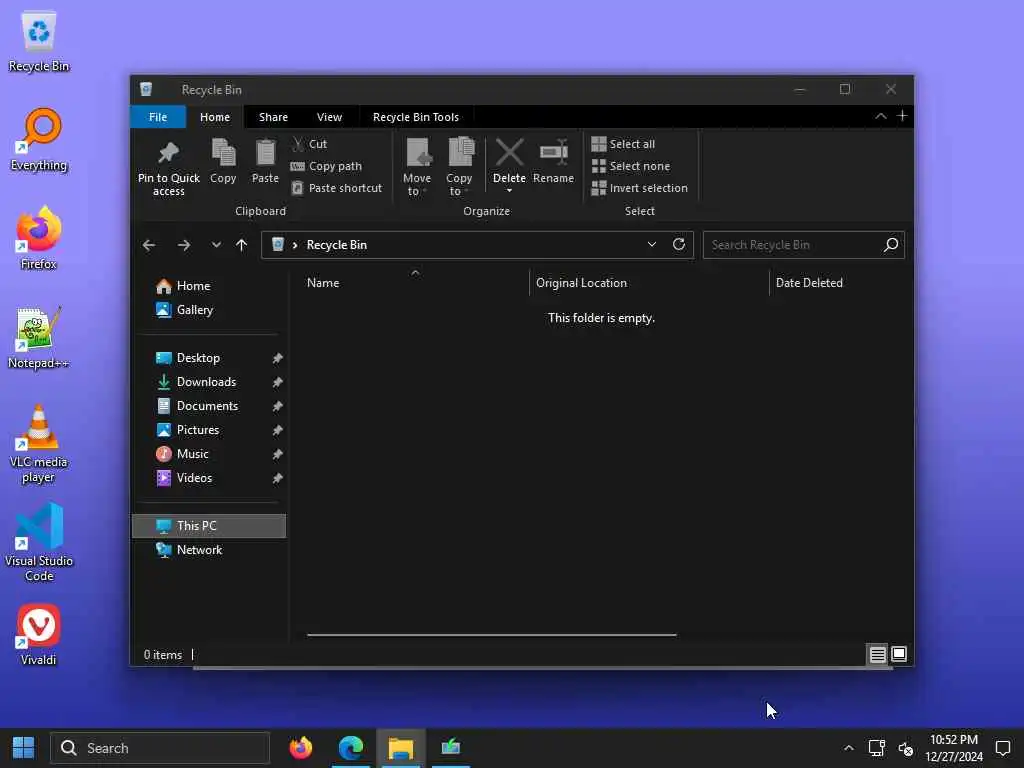Switch to large icons view layout

click(899, 654)
